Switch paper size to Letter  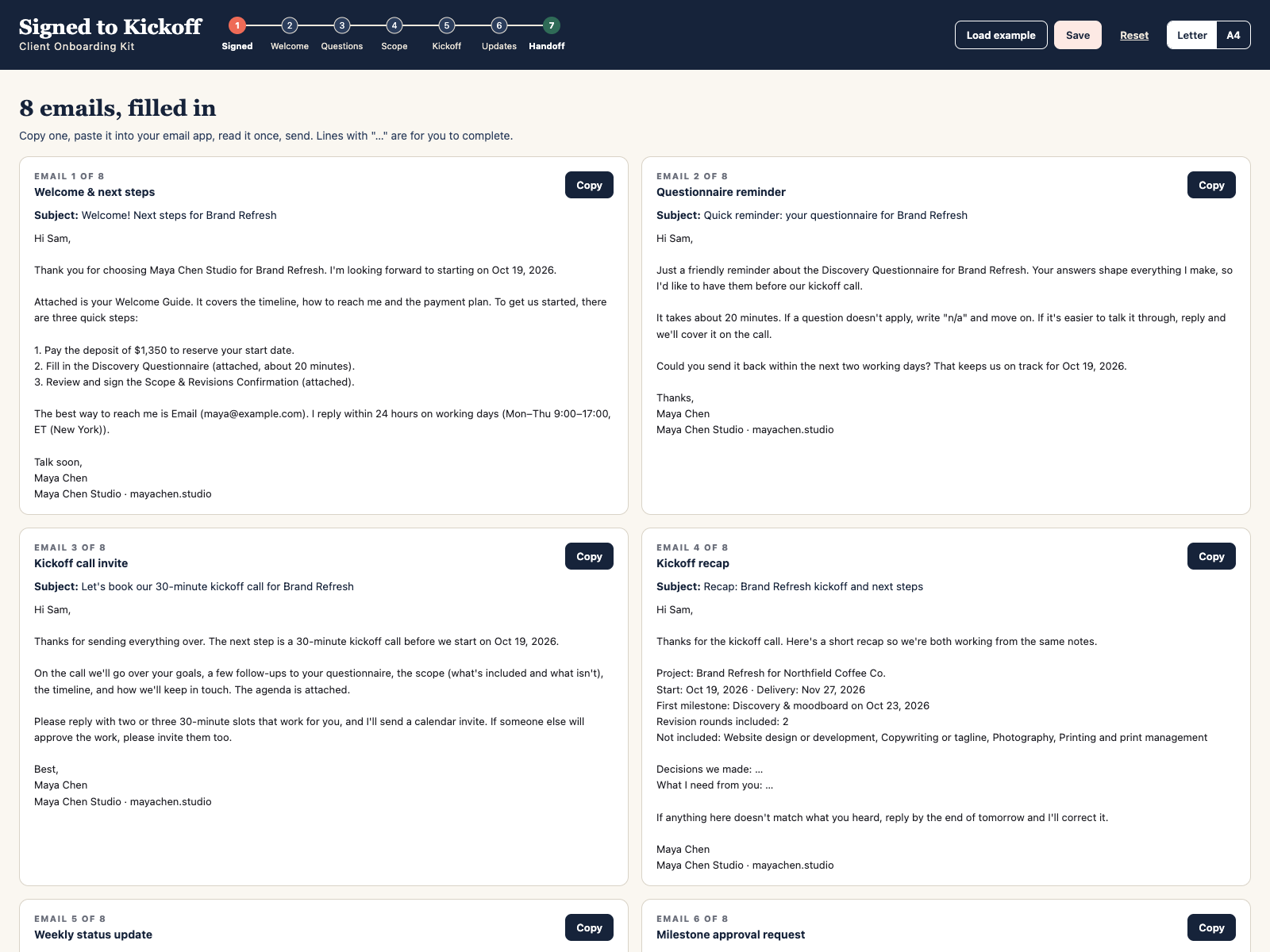[1192, 35]
